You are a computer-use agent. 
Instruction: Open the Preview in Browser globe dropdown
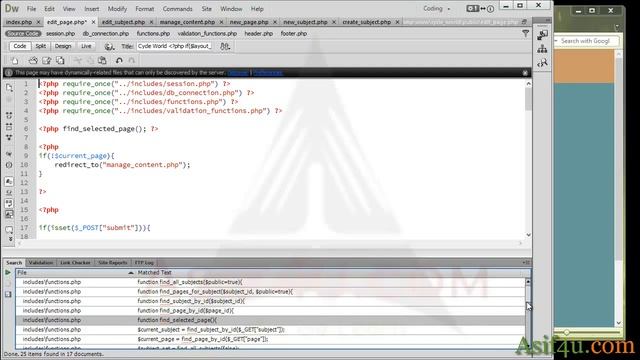pyautogui.click(x=109, y=47)
